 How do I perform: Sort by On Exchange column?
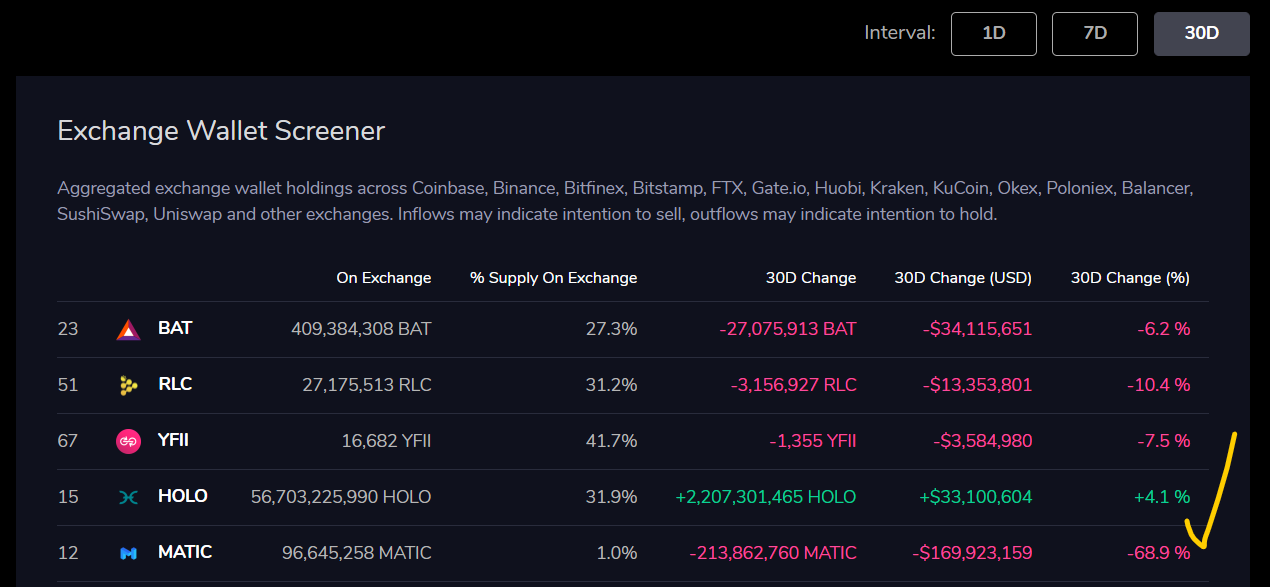tap(384, 278)
